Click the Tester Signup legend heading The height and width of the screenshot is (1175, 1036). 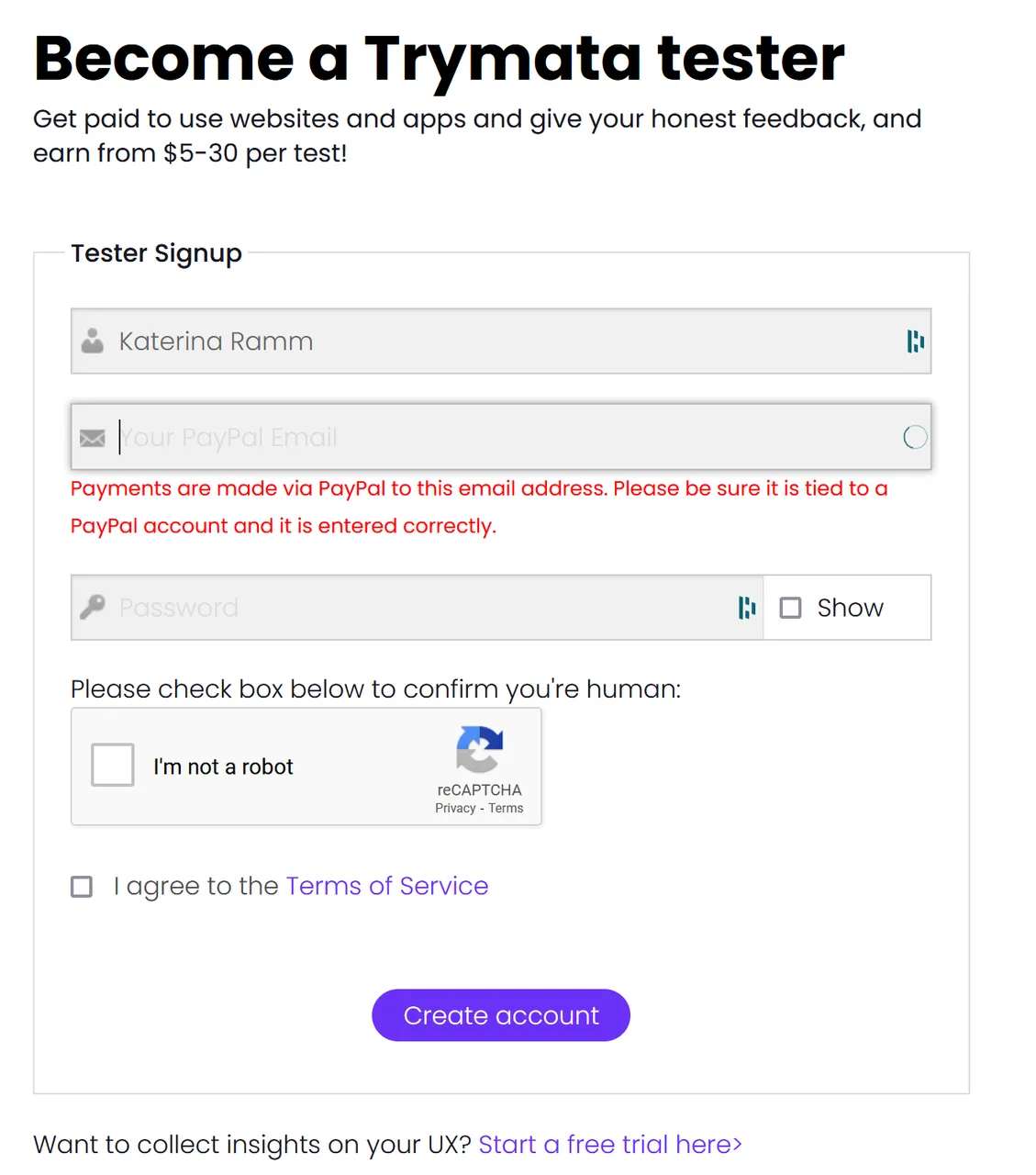point(157,253)
